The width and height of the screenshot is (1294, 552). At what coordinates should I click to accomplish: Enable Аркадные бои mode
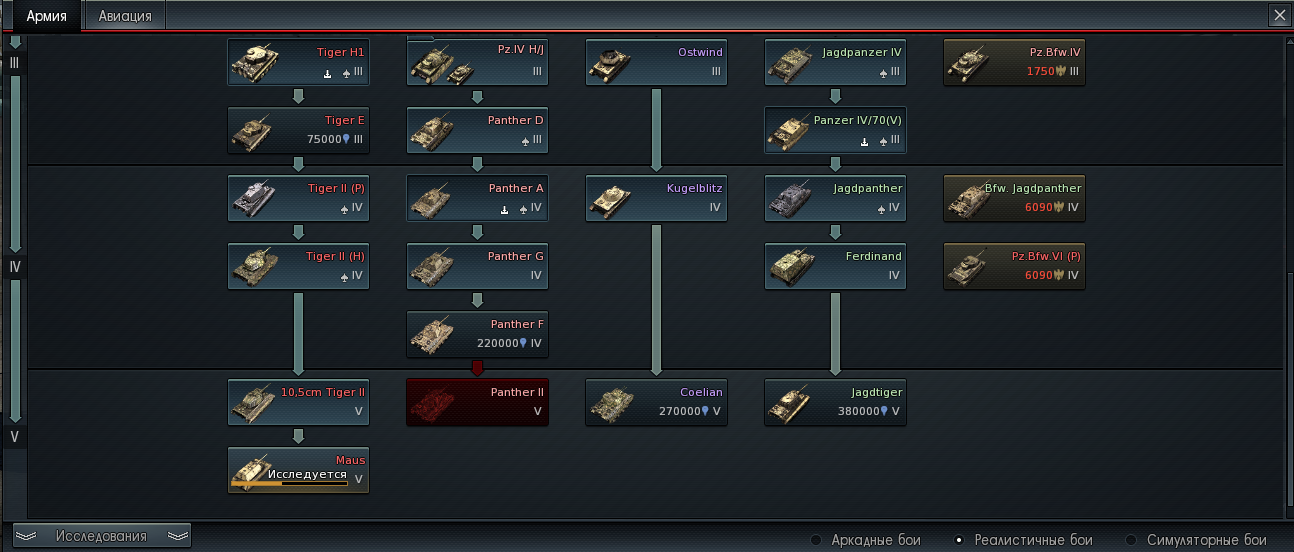click(866, 540)
